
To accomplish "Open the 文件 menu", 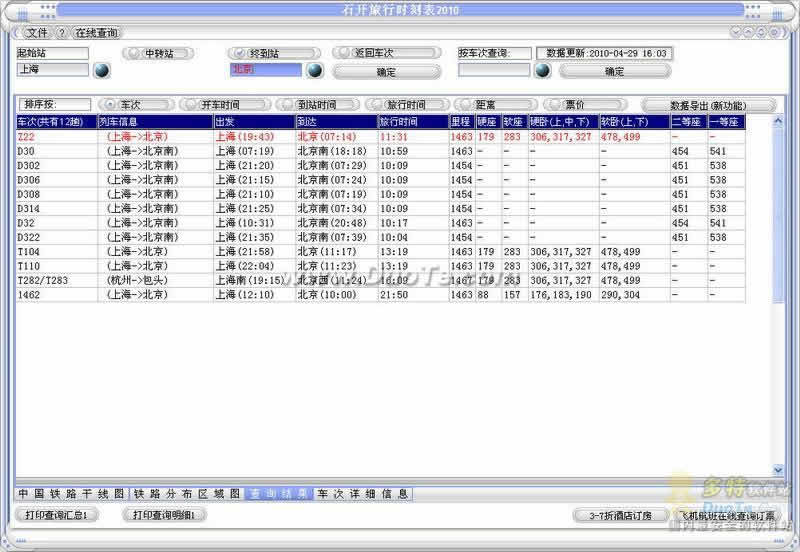I will click(37, 33).
